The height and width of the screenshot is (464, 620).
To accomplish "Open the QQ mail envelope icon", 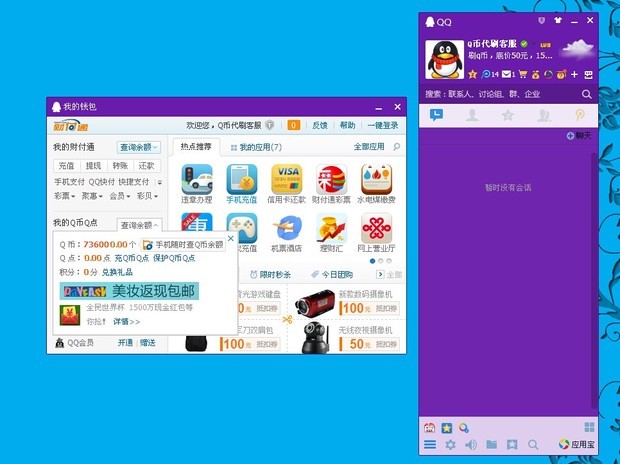I will pyautogui.click(x=508, y=74).
